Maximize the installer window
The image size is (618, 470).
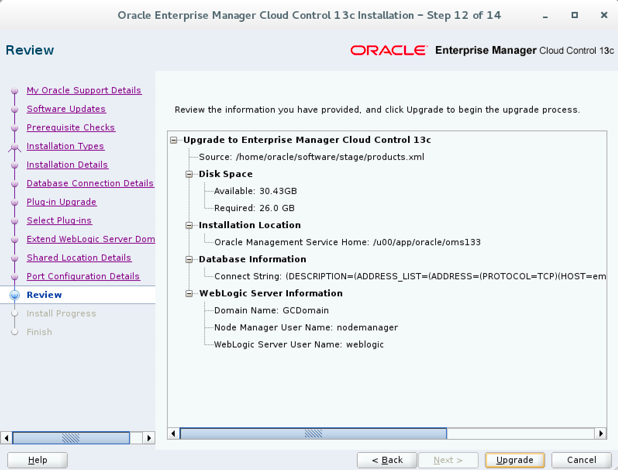click(x=575, y=15)
